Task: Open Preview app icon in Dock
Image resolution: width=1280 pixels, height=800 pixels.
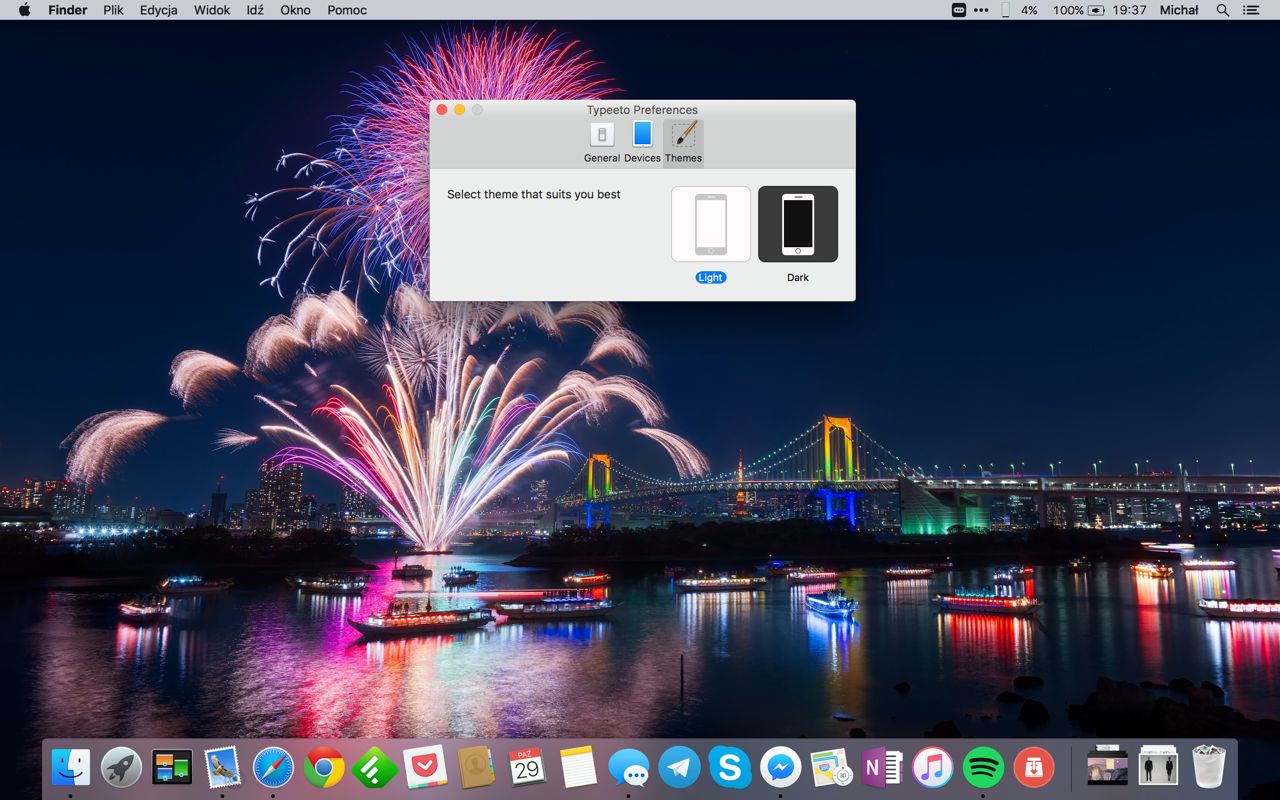Action: coord(831,767)
